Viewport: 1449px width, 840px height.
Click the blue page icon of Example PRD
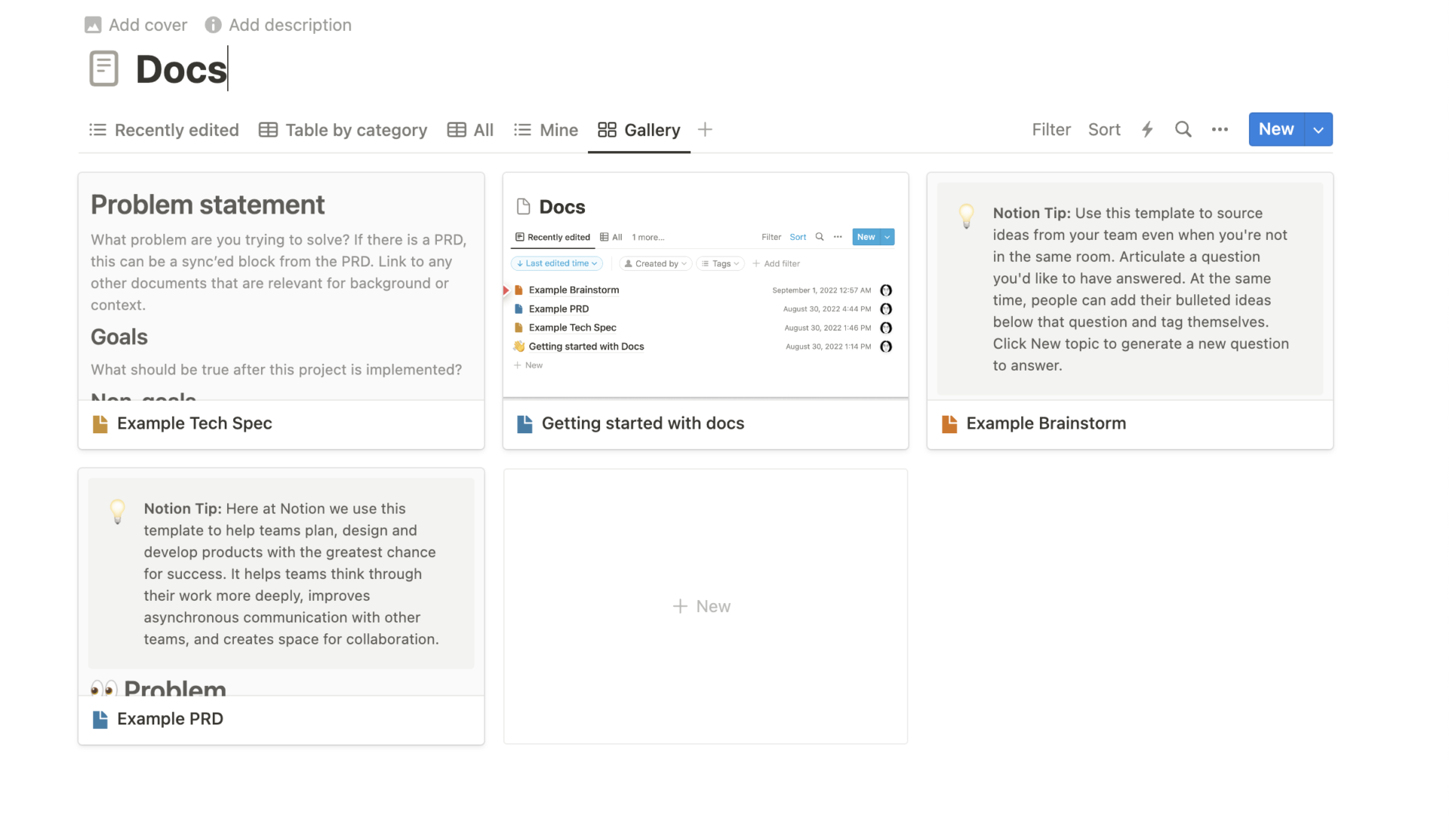click(x=100, y=719)
